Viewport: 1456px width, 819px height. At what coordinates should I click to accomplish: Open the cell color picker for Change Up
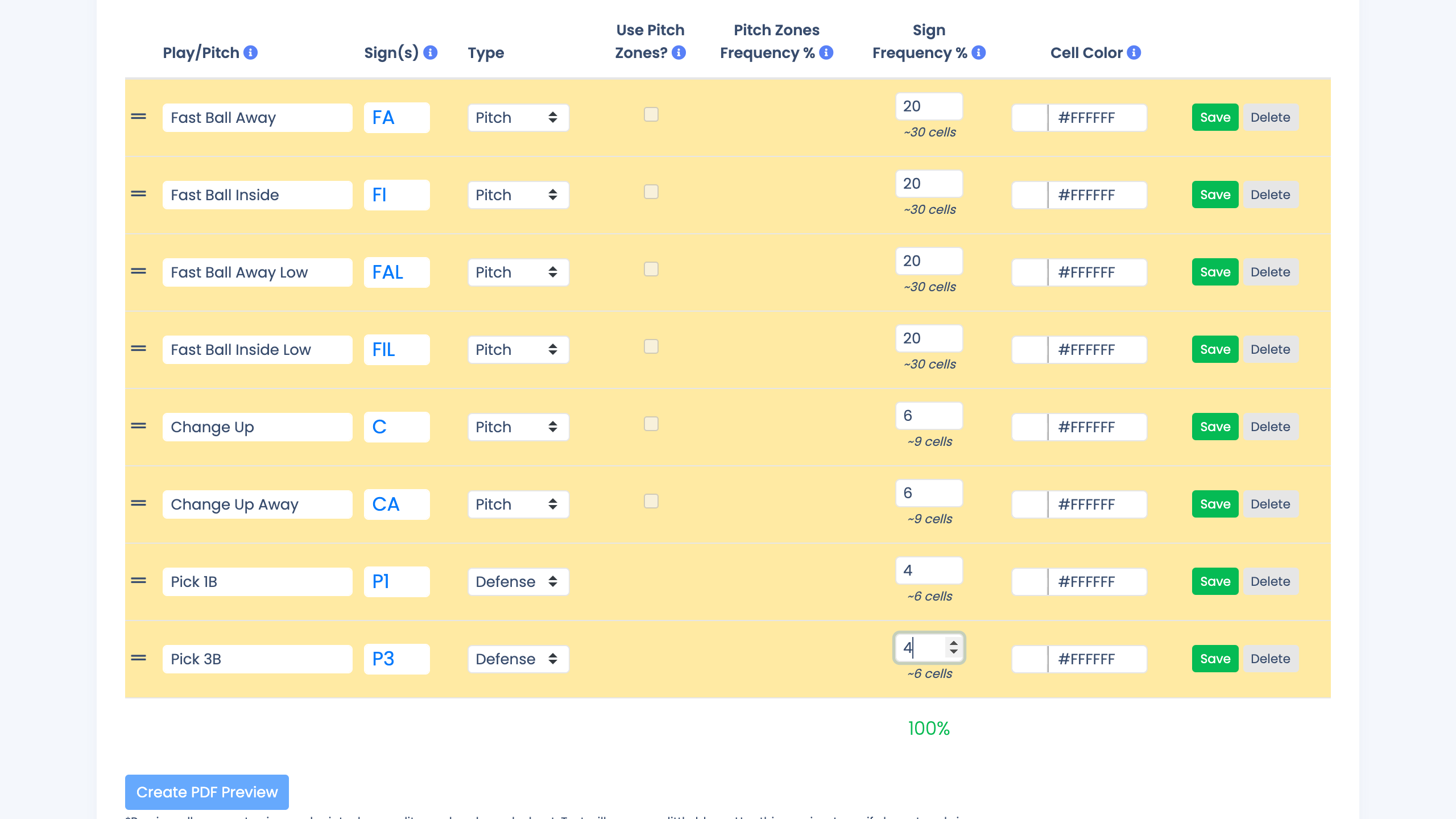(1029, 427)
